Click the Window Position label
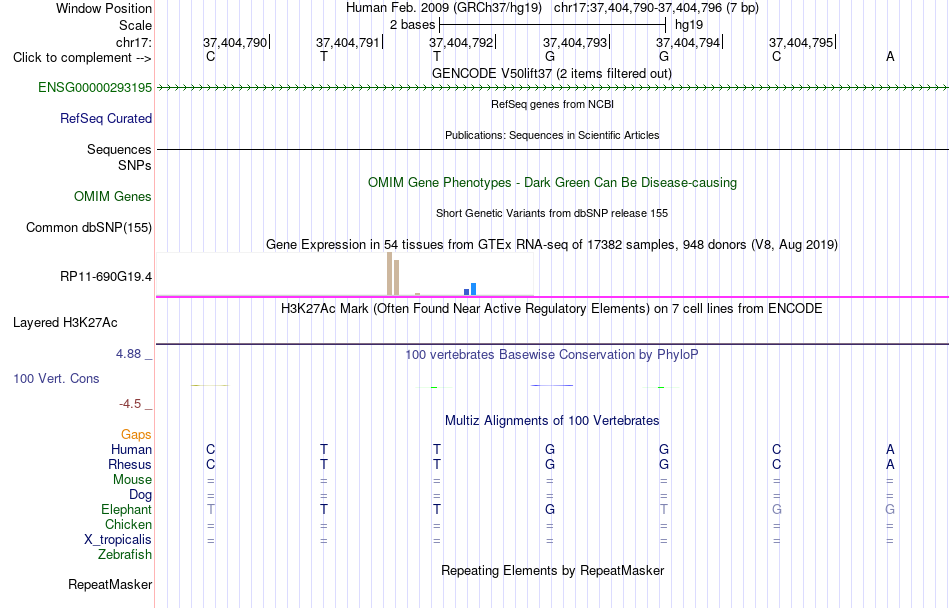 pos(104,8)
